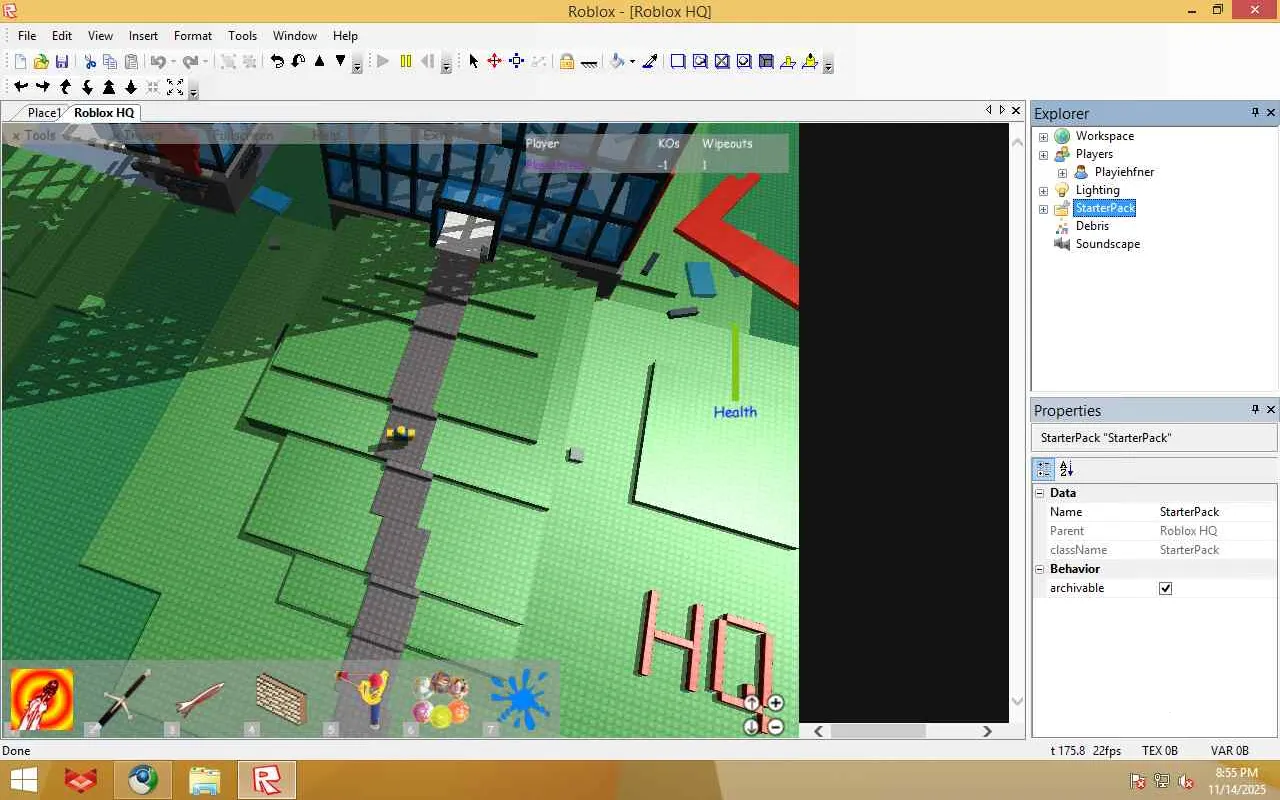This screenshot has height=800, width=1280.
Task: Click the Cut scissors icon
Action: coord(90,62)
